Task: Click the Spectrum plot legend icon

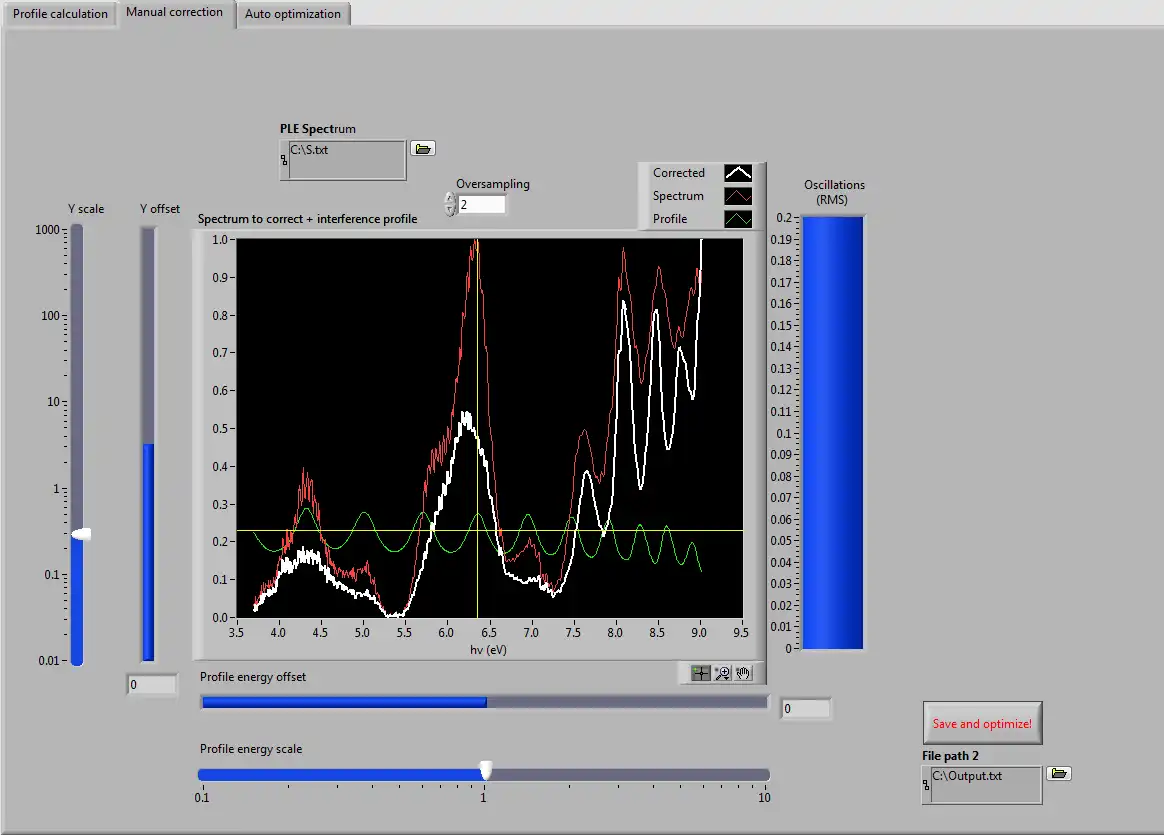Action: click(738, 196)
